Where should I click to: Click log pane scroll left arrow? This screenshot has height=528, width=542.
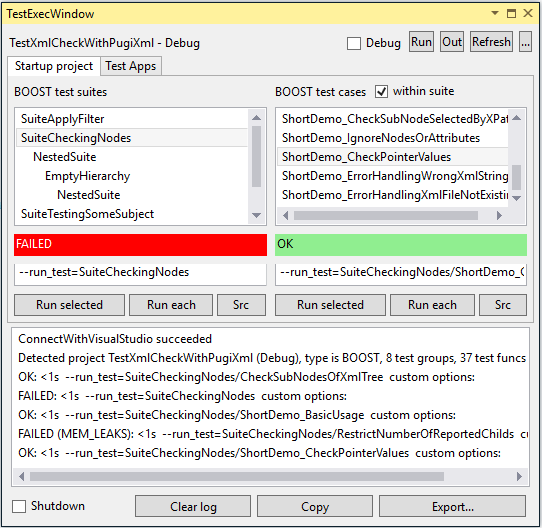click(x=21, y=476)
